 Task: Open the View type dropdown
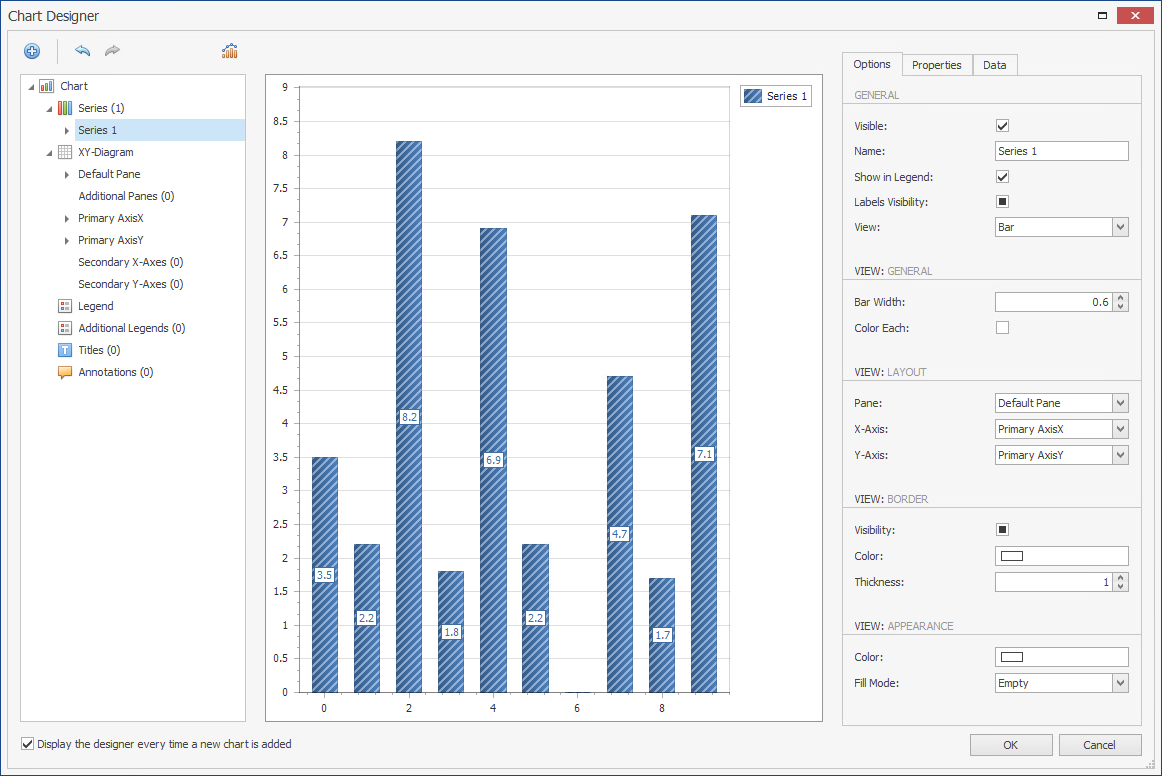coord(1120,227)
